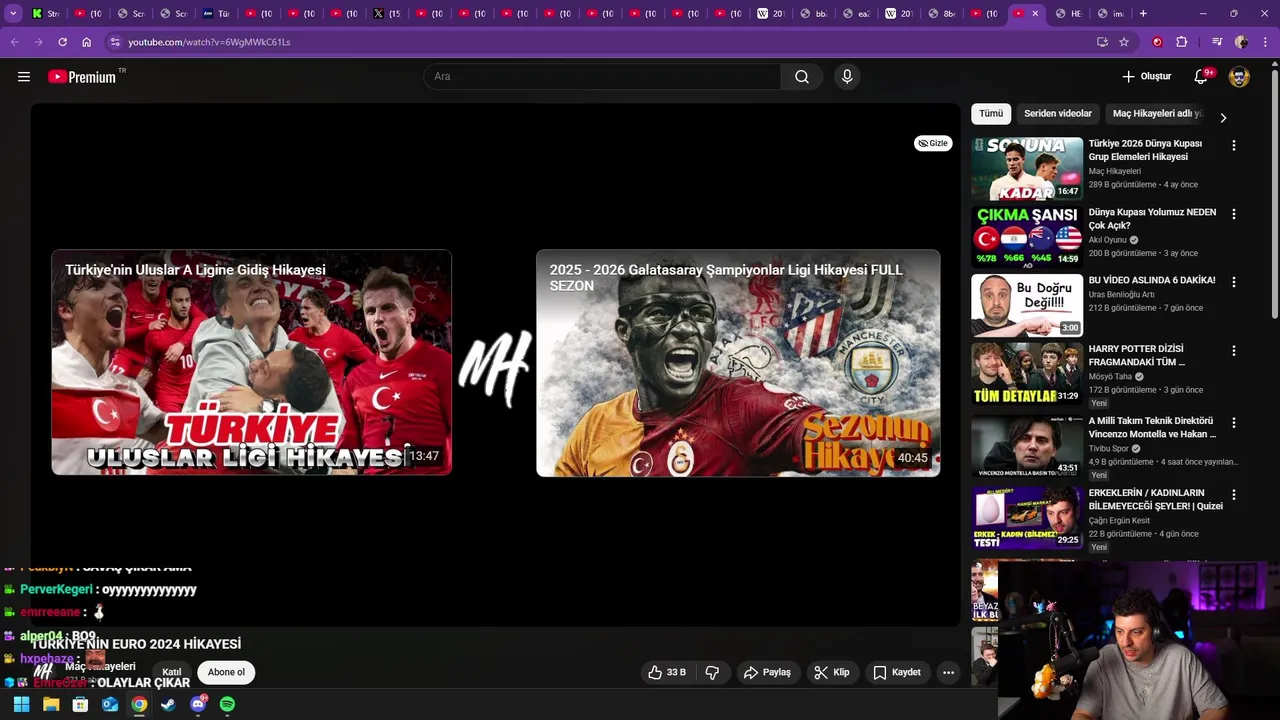Go back in browser
Image resolution: width=1280 pixels, height=720 pixels.
coord(14,42)
